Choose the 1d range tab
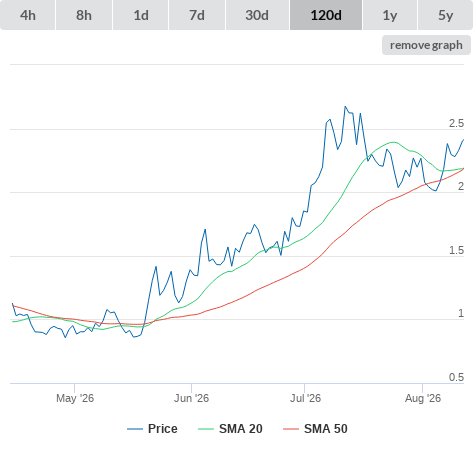The image size is (474, 455). [x=141, y=15]
